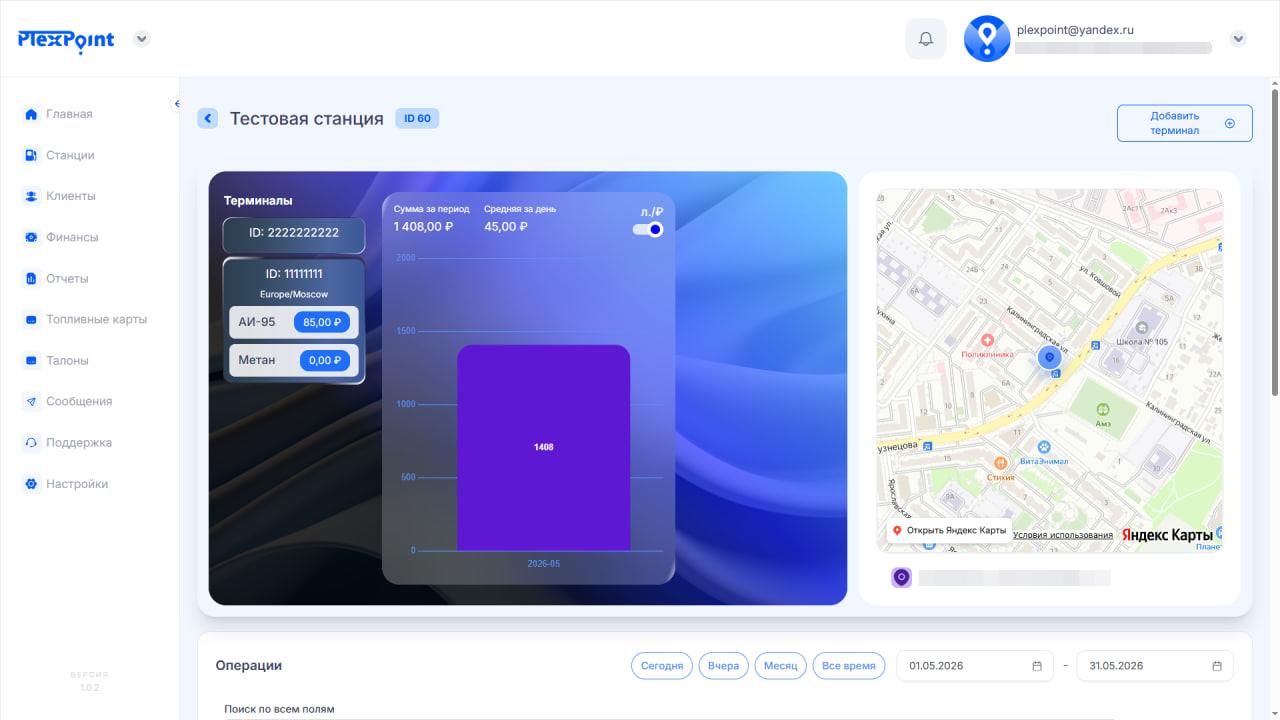The width and height of the screenshot is (1280, 720).
Task: Click the Главная home icon
Action: click(x=31, y=114)
